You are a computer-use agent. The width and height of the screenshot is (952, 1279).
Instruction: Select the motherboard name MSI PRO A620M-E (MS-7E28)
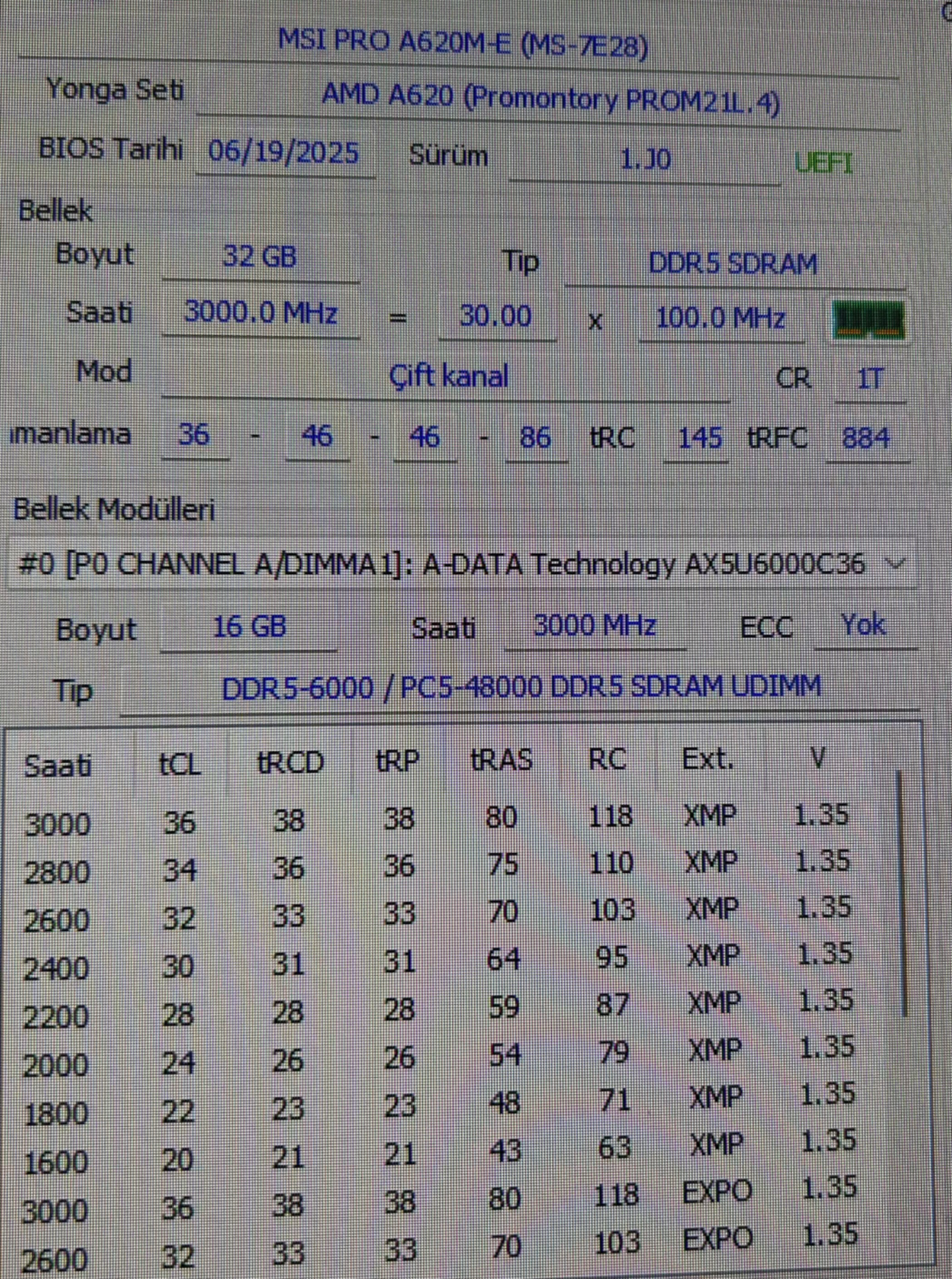pyautogui.click(x=463, y=44)
